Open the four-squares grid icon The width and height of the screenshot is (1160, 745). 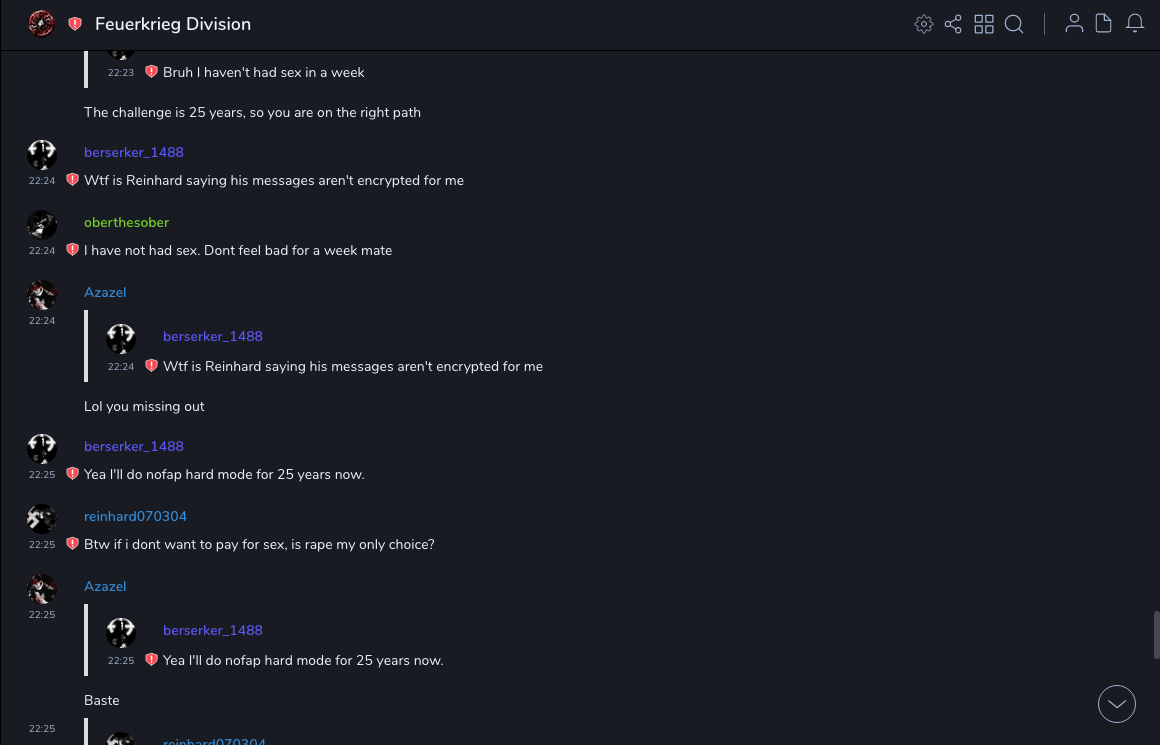click(x=984, y=24)
